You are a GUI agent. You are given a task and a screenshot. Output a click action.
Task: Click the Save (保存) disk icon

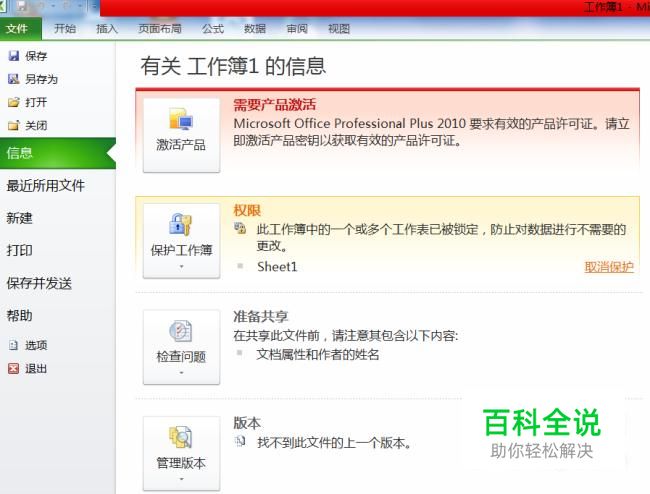14,56
